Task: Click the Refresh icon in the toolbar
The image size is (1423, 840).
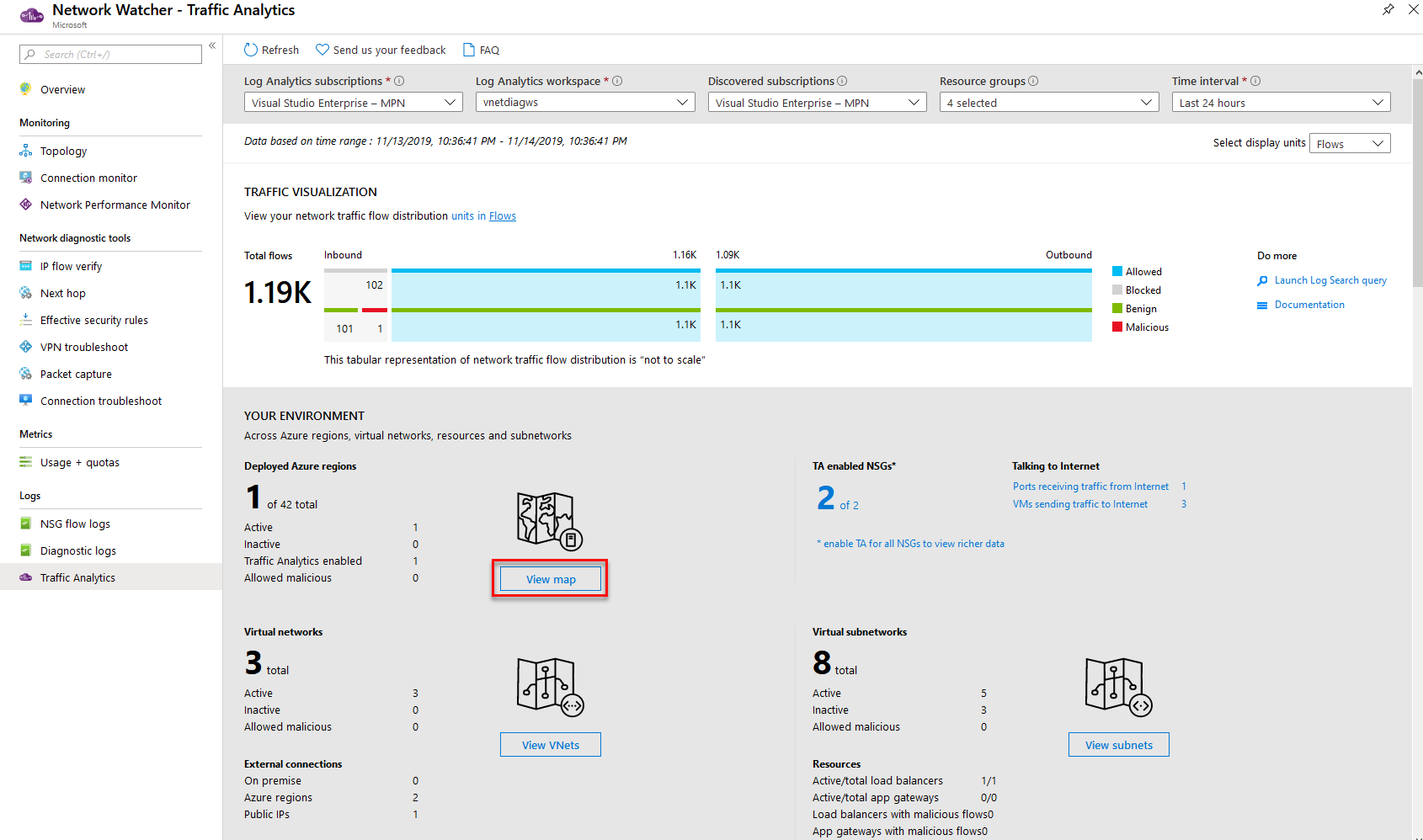Action: coord(251,50)
